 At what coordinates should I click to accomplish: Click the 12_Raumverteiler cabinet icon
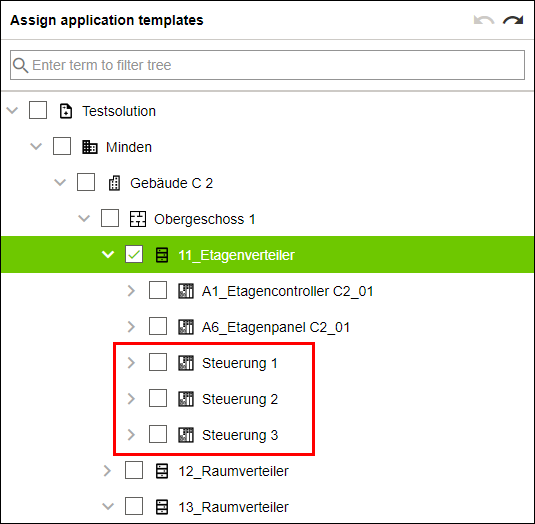[x=162, y=471]
